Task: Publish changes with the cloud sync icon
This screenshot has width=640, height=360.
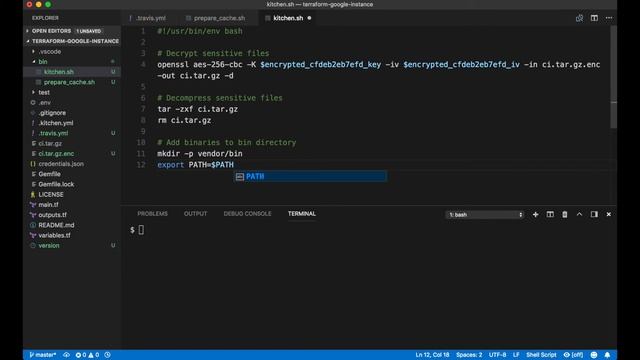Action: [66, 355]
